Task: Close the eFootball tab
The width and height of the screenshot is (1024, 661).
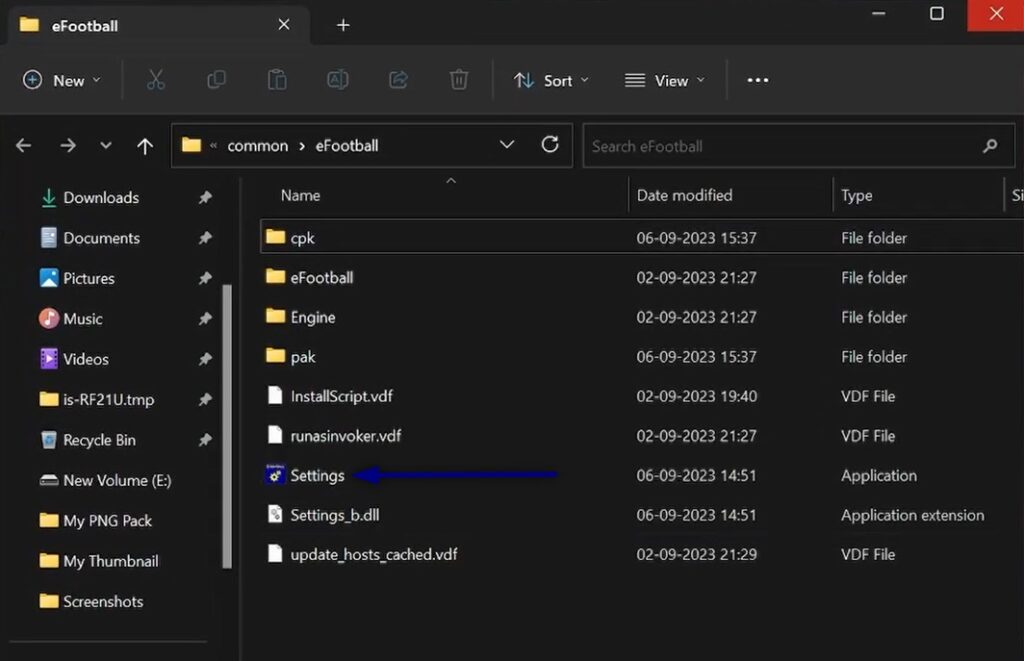Action: point(284,24)
